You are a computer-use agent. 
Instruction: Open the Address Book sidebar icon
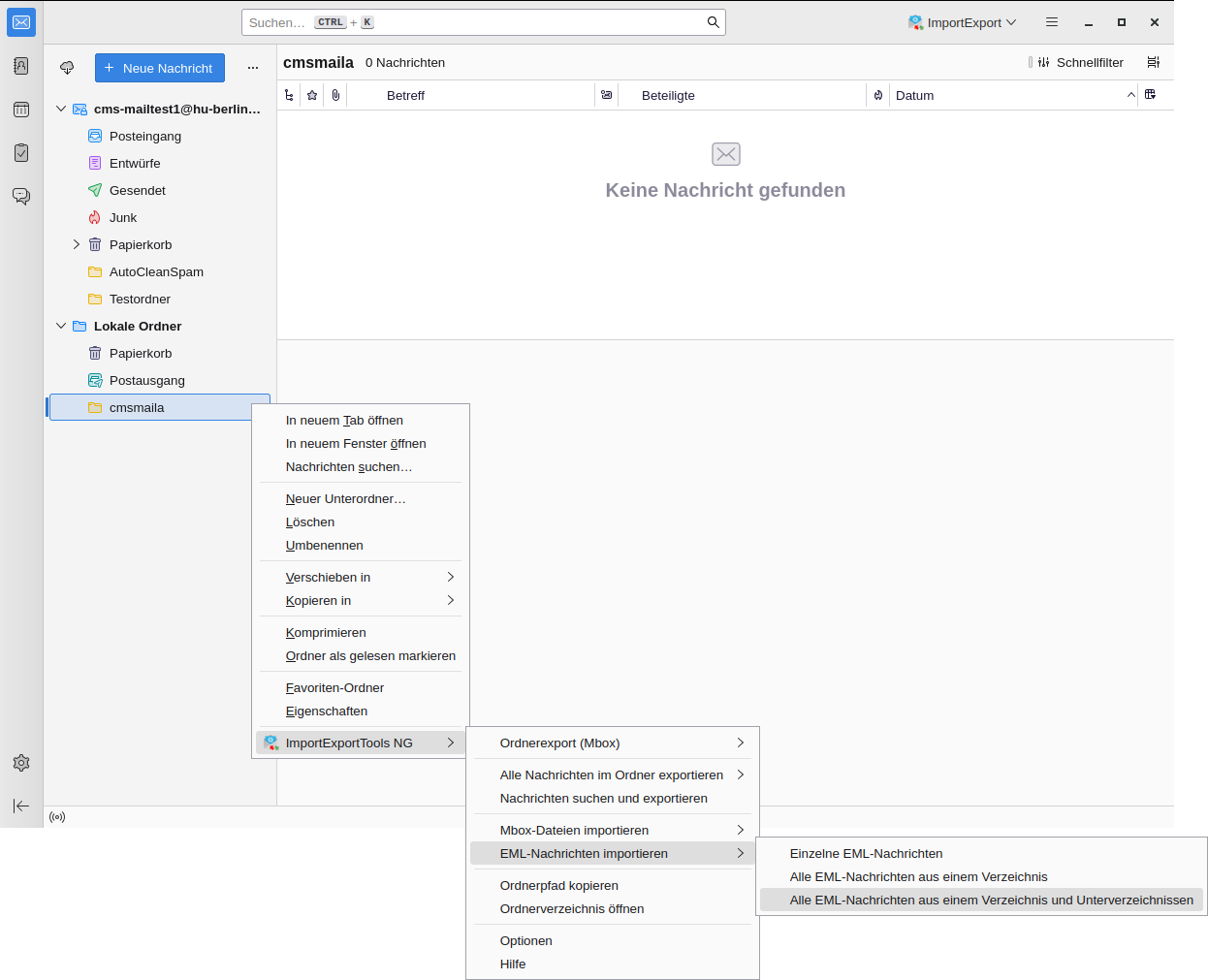coord(21,66)
